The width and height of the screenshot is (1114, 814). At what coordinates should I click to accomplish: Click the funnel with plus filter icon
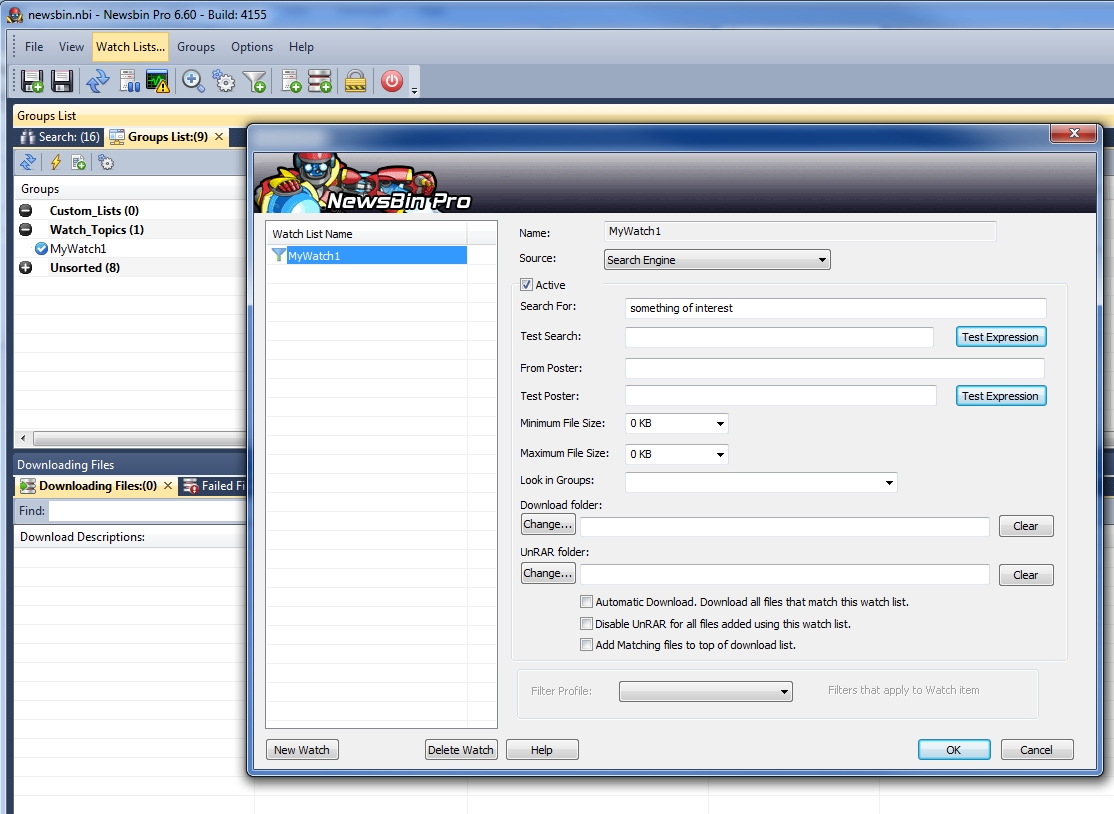tap(254, 82)
